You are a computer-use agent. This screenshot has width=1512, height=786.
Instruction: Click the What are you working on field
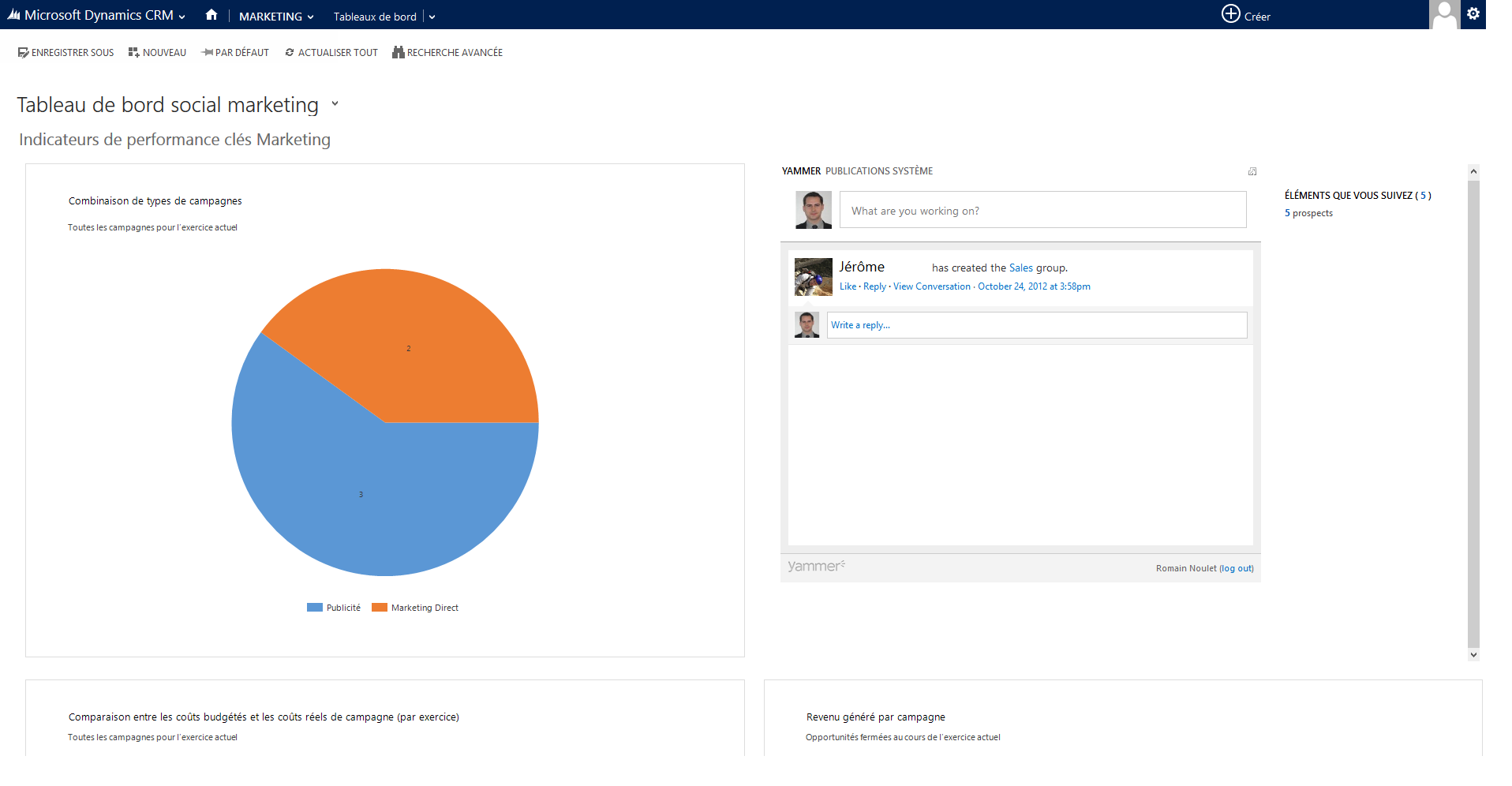1042,210
